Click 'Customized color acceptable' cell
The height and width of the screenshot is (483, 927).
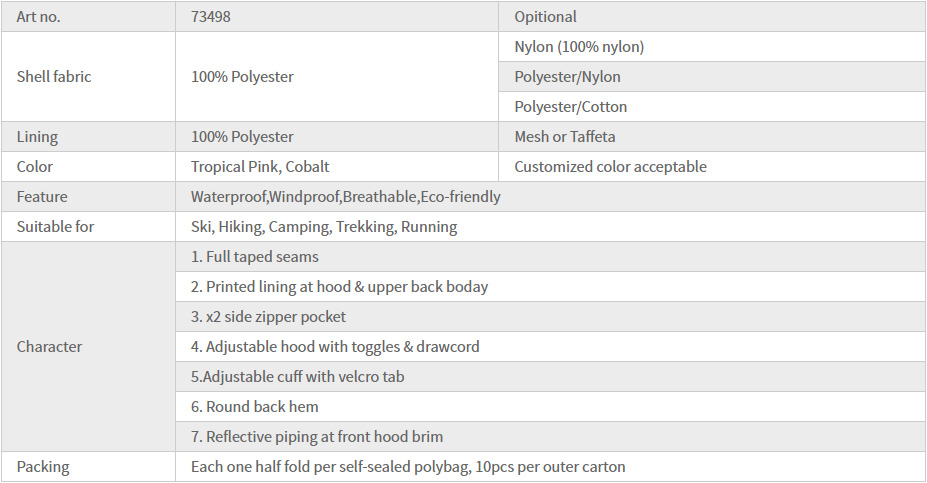click(x=610, y=167)
